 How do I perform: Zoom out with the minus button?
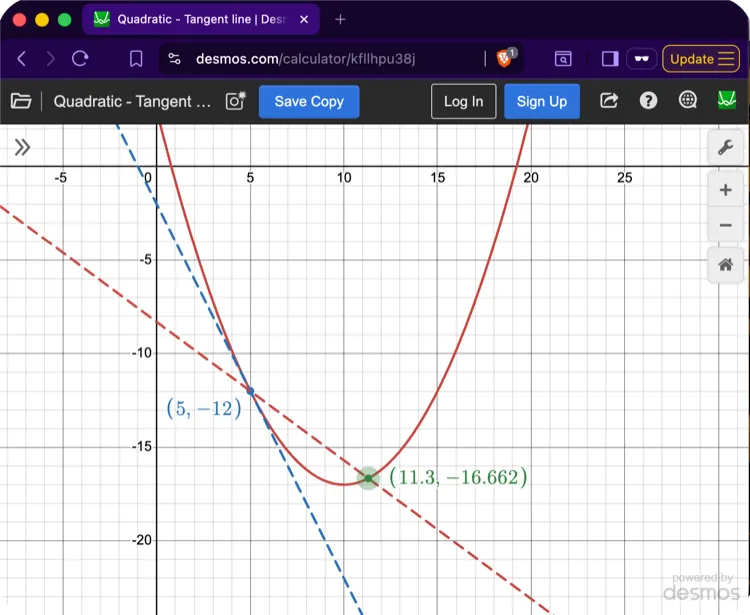tap(725, 225)
